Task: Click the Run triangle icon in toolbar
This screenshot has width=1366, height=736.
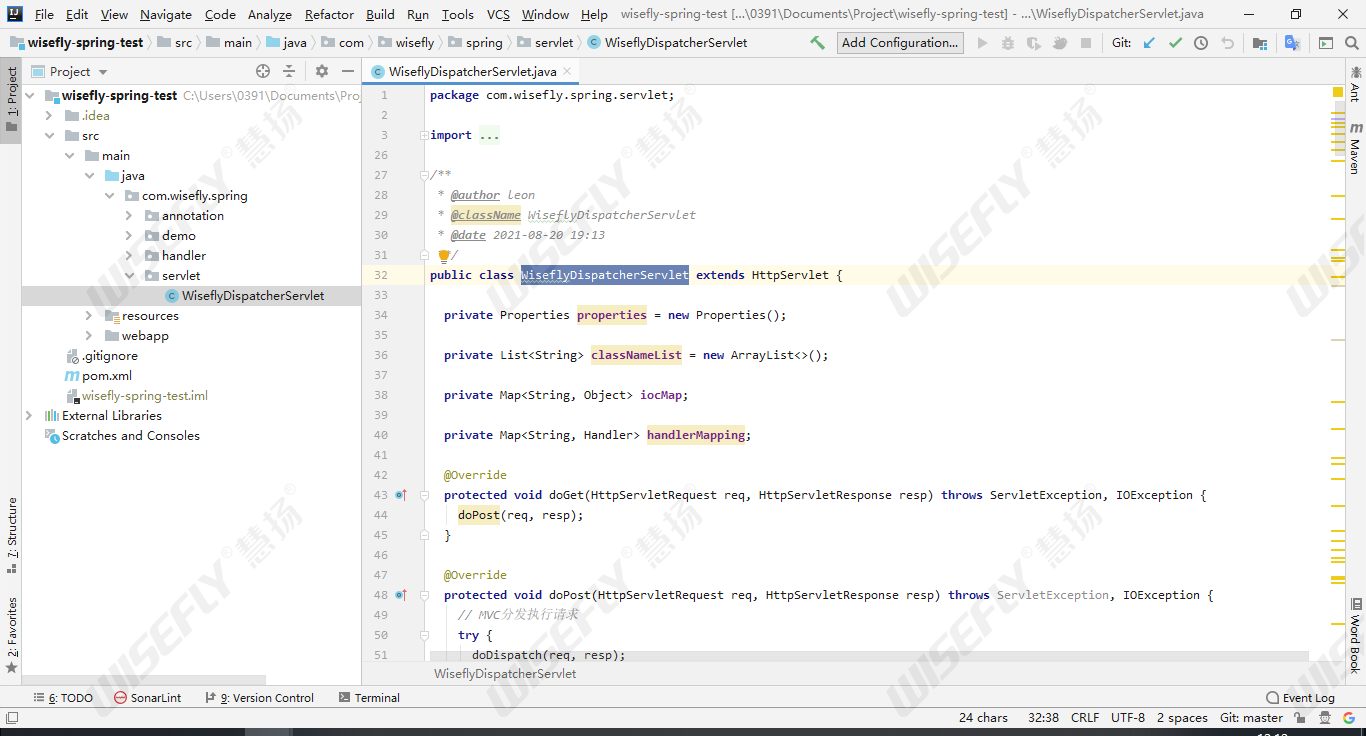Action: click(x=982, y=43)
